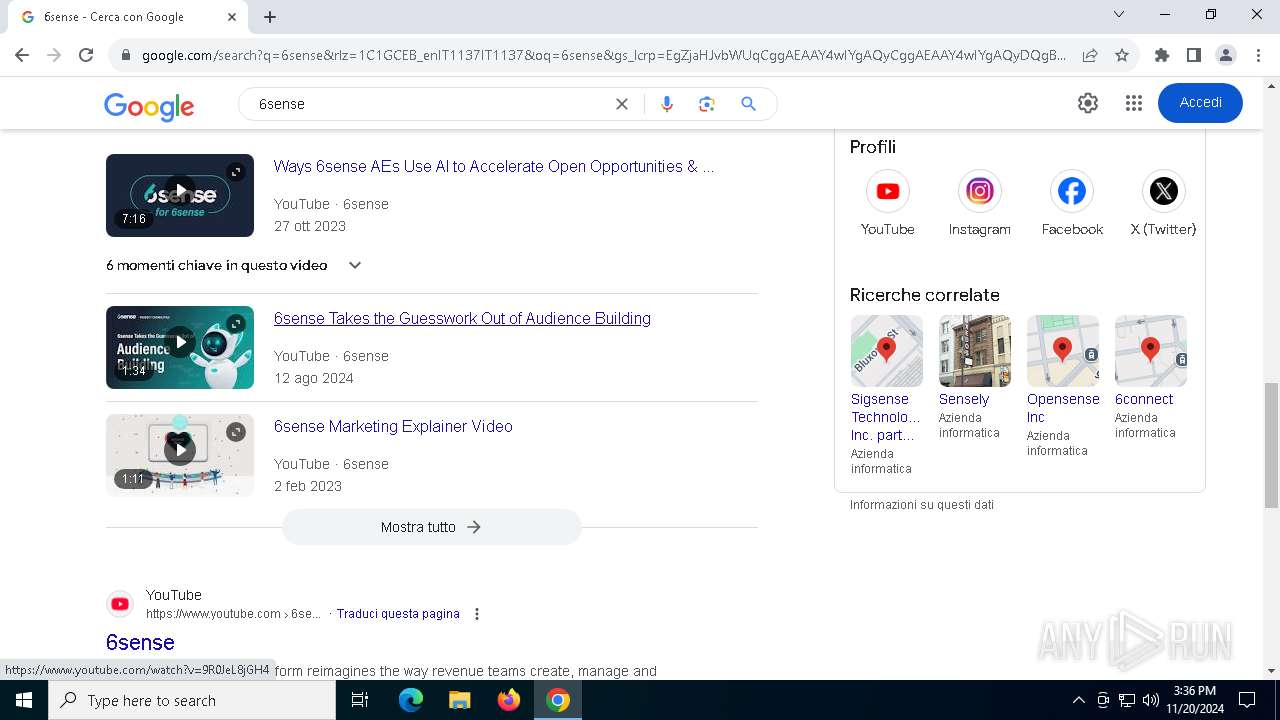Close the 6sense Google search tab
This screenshot has height=720, width=1280.
232,16
